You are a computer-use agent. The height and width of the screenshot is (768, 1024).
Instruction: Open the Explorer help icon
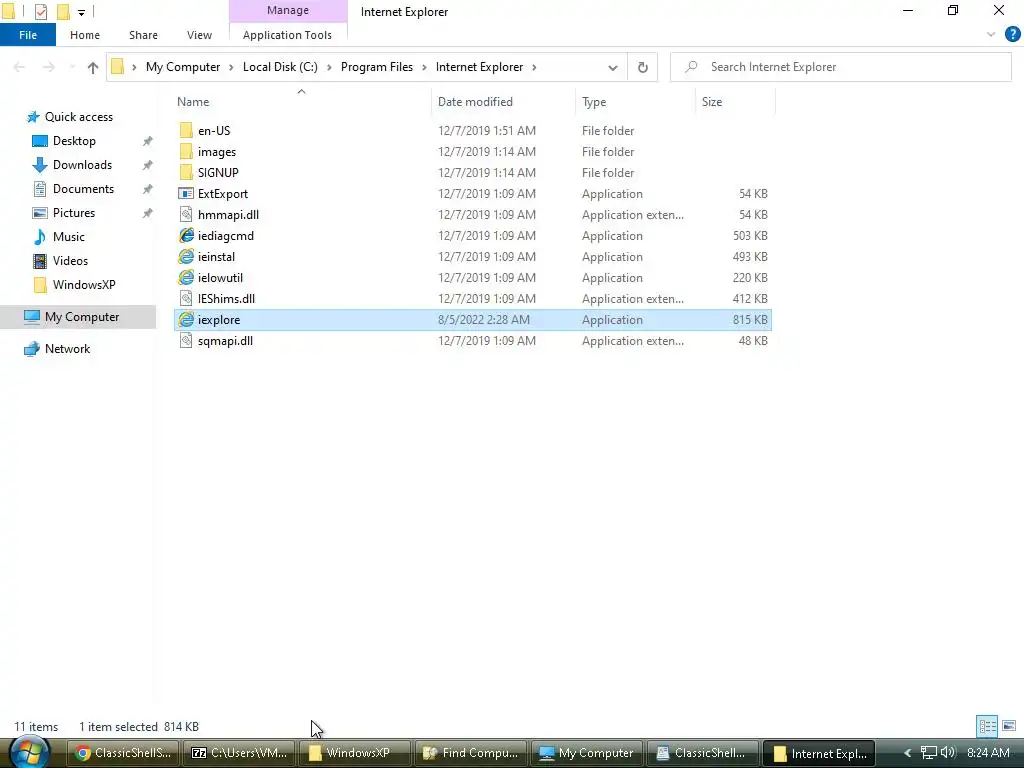pyautogui.click(x=1013, y=35)
